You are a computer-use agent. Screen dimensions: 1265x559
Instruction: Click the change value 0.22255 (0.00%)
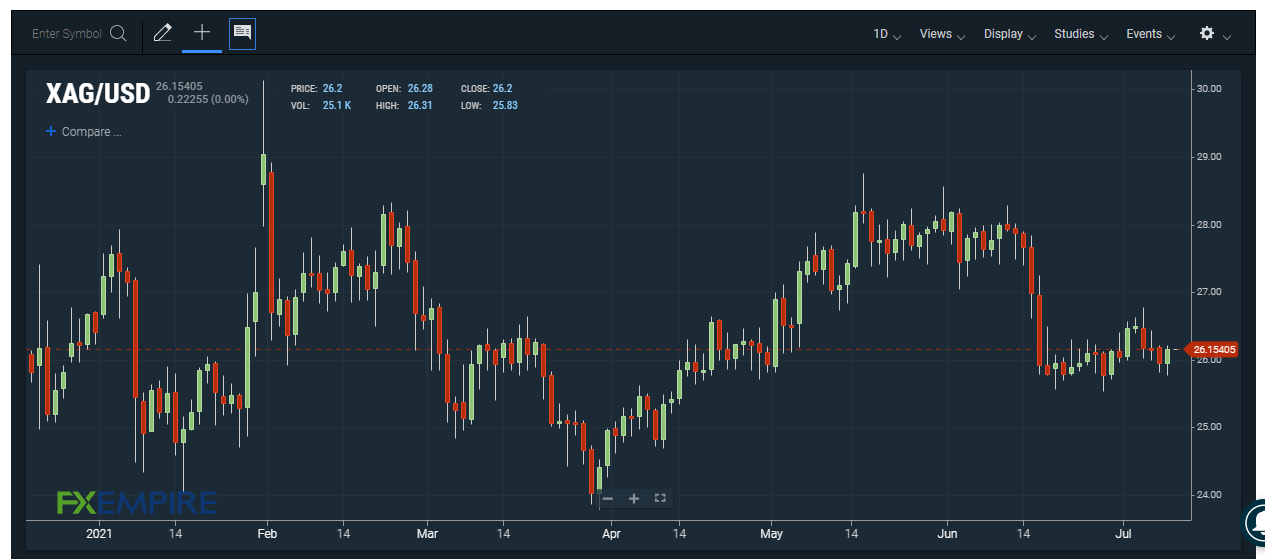pyautogui.click(x=208, y=99)
